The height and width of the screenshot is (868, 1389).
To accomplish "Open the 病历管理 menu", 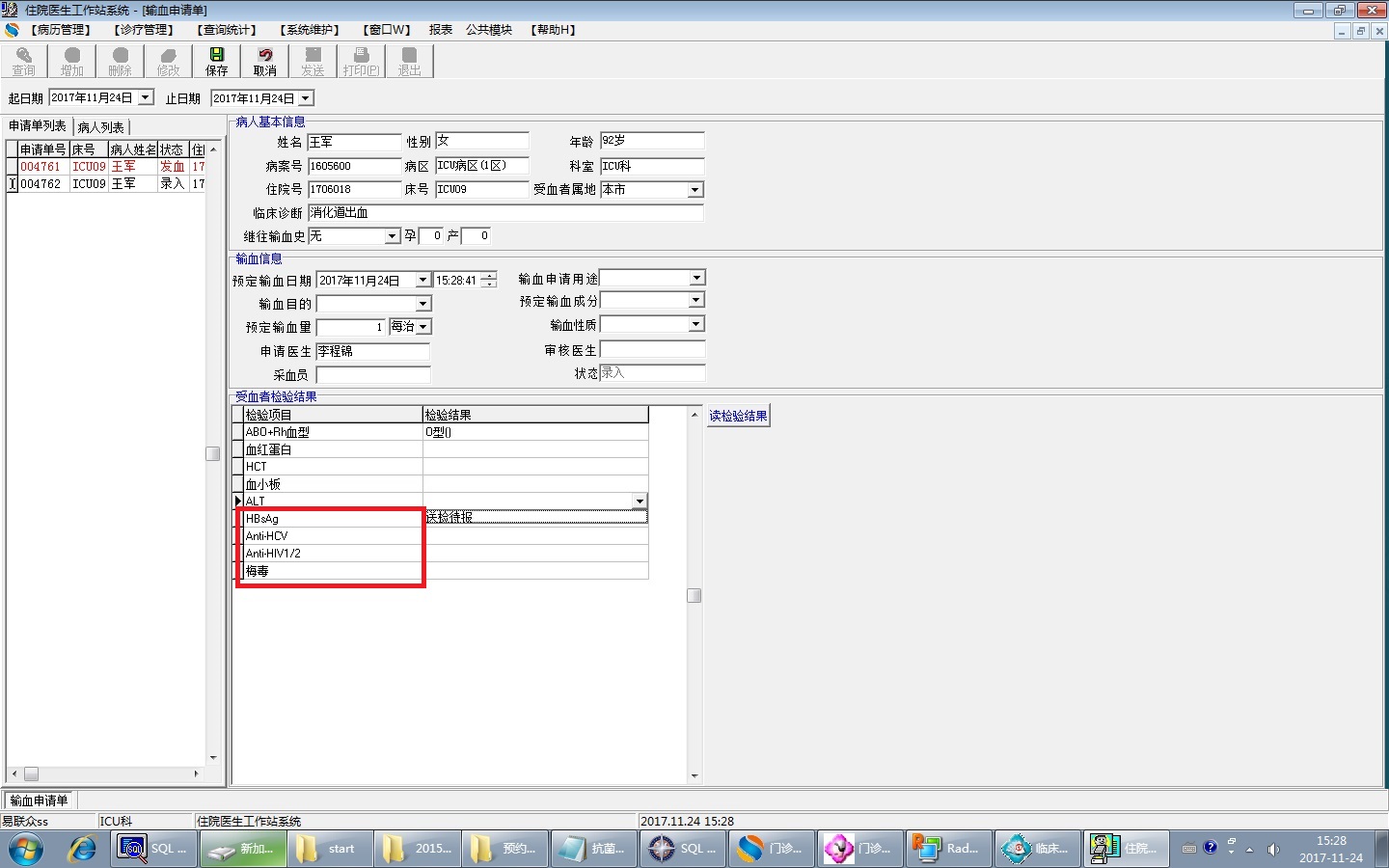I will [60, 30].
